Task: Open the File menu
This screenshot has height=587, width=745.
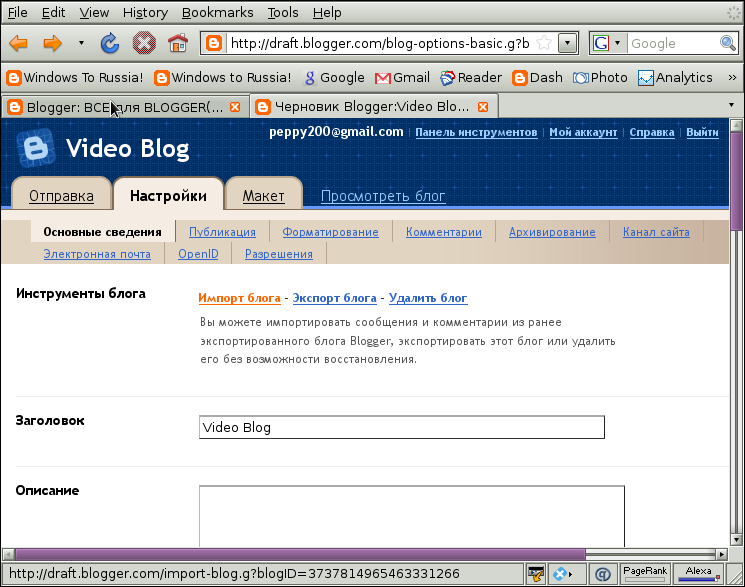Action: tap(18, 12)
